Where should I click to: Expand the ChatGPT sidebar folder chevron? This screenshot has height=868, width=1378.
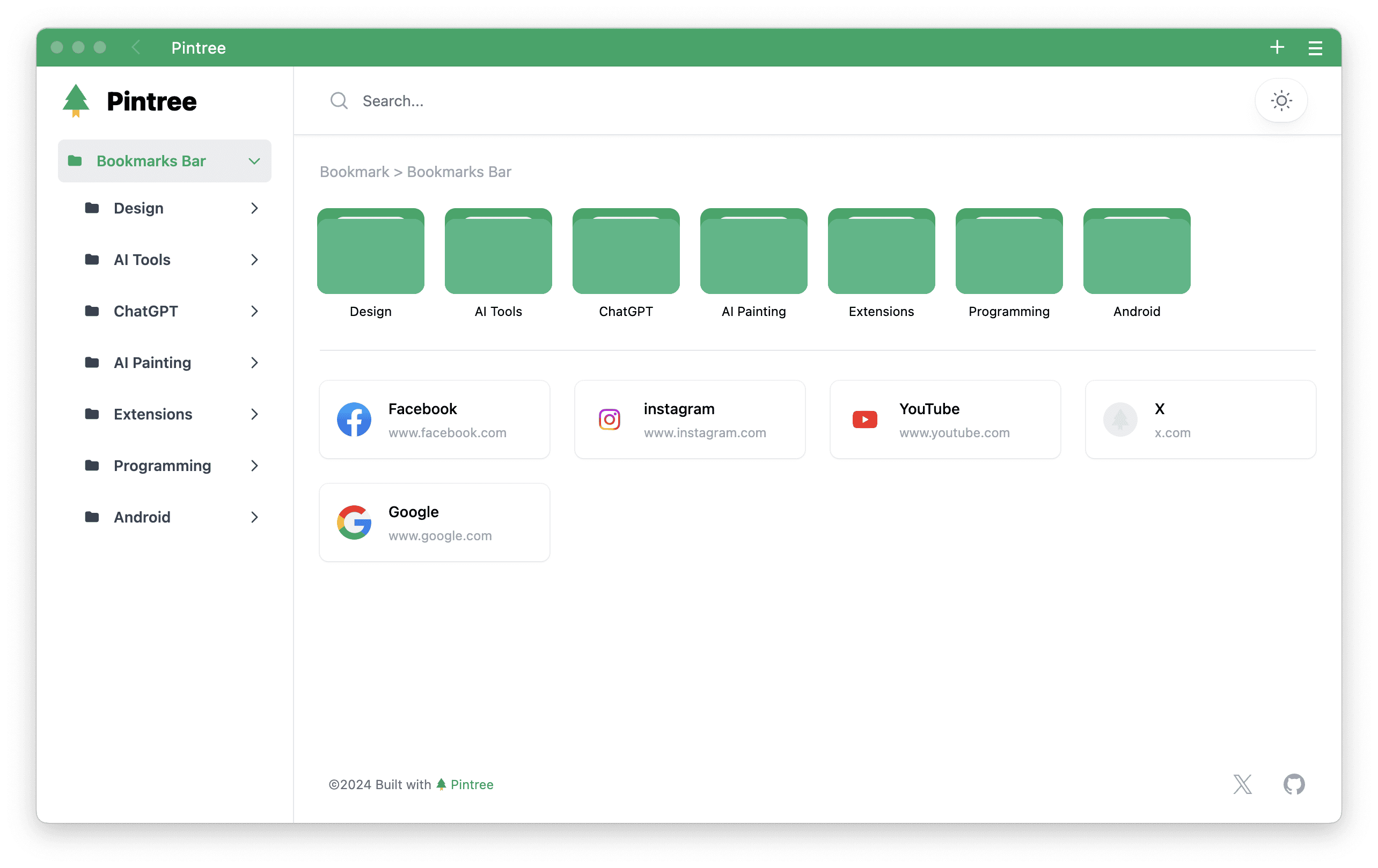(254, 311)
